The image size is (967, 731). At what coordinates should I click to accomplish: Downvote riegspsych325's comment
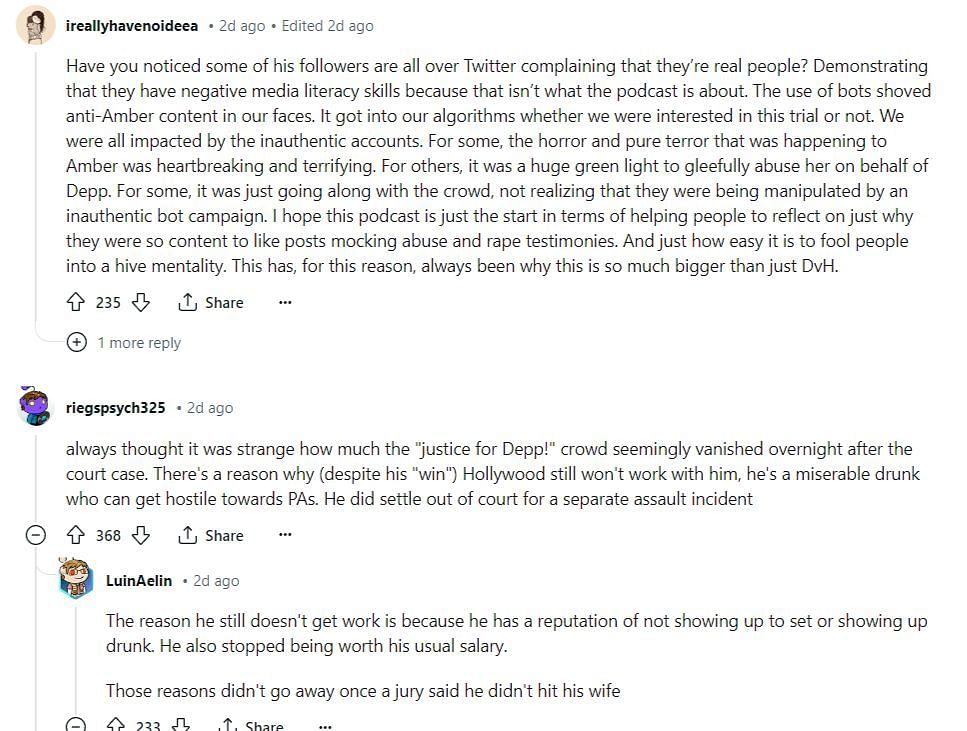coord(141,535)
